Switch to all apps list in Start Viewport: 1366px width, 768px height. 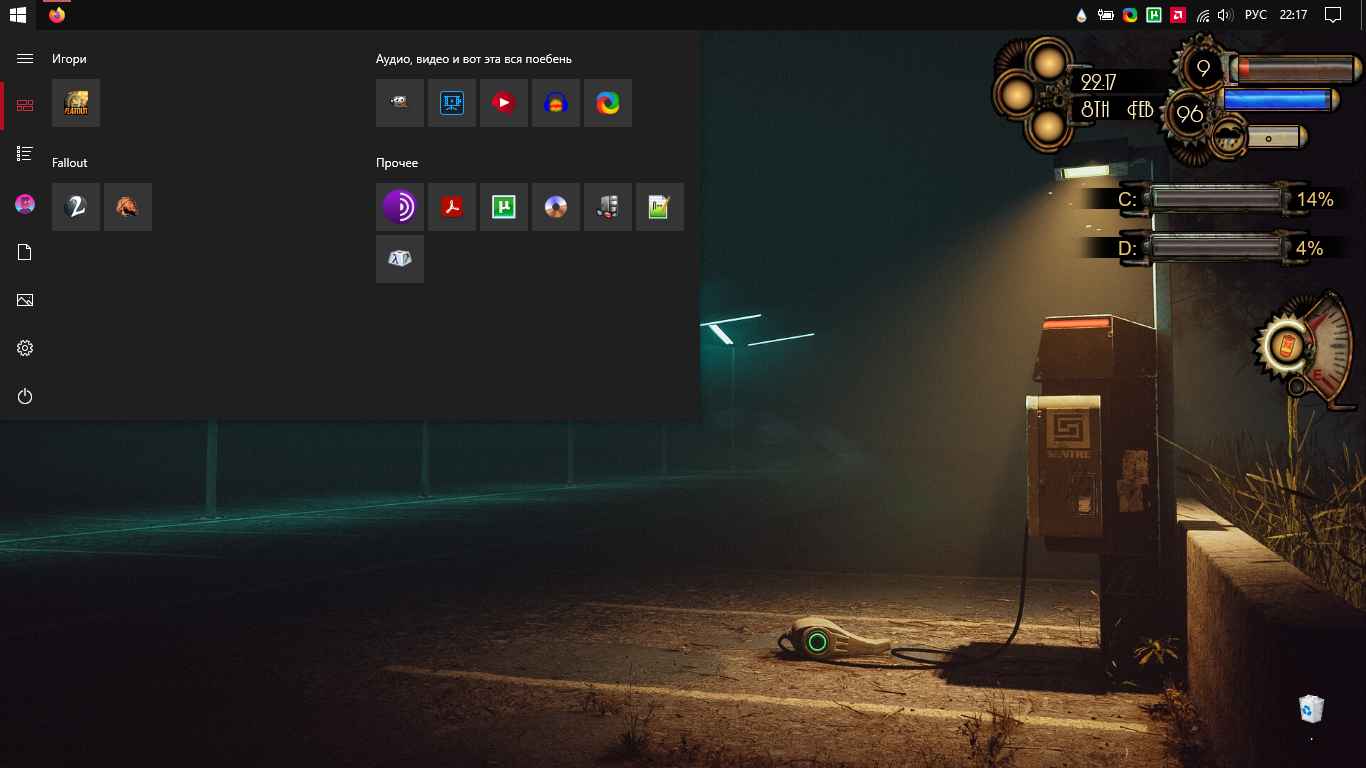click(25, 154)
